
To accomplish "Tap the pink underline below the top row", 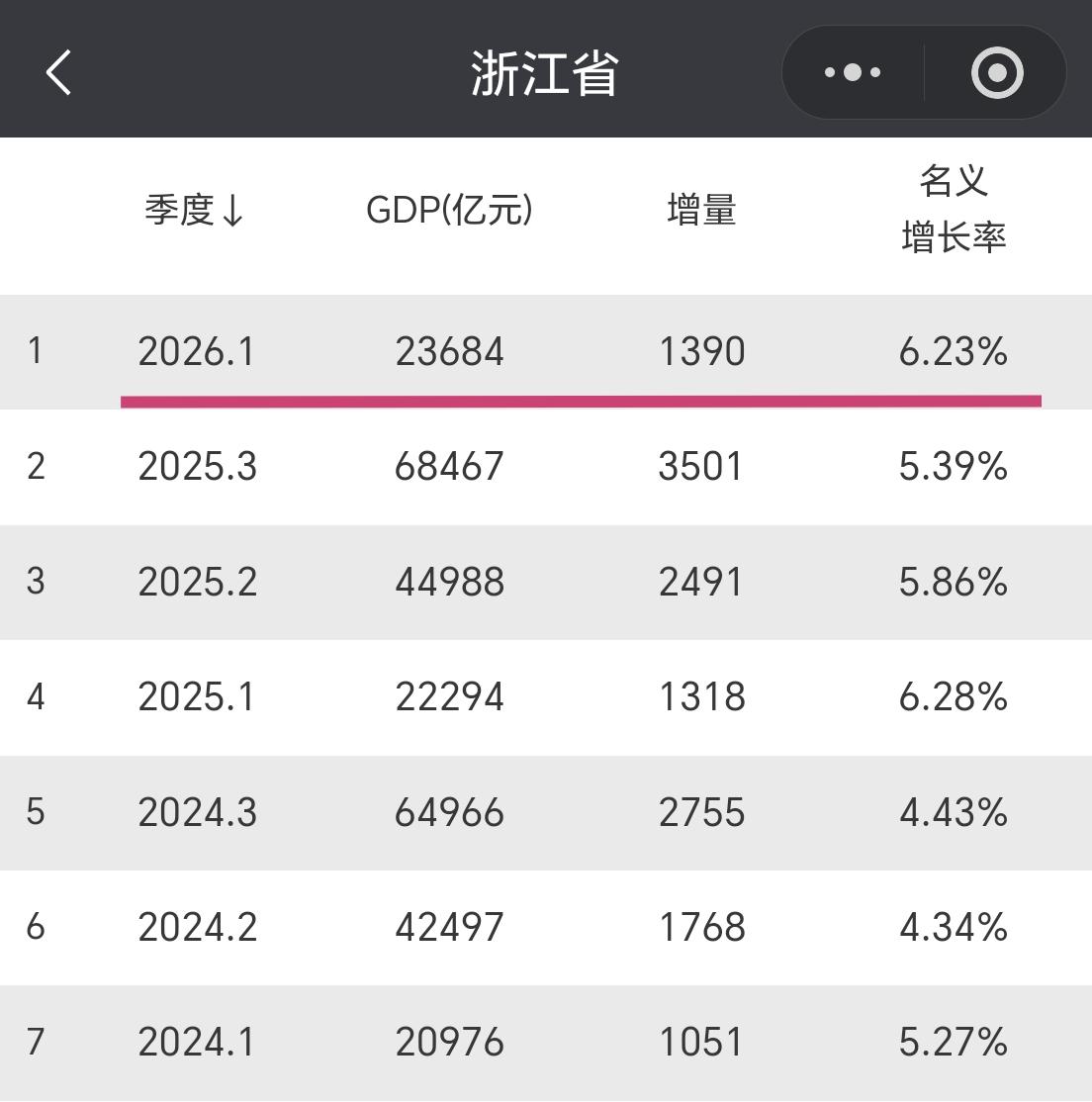I will click(x=582, y=400).
